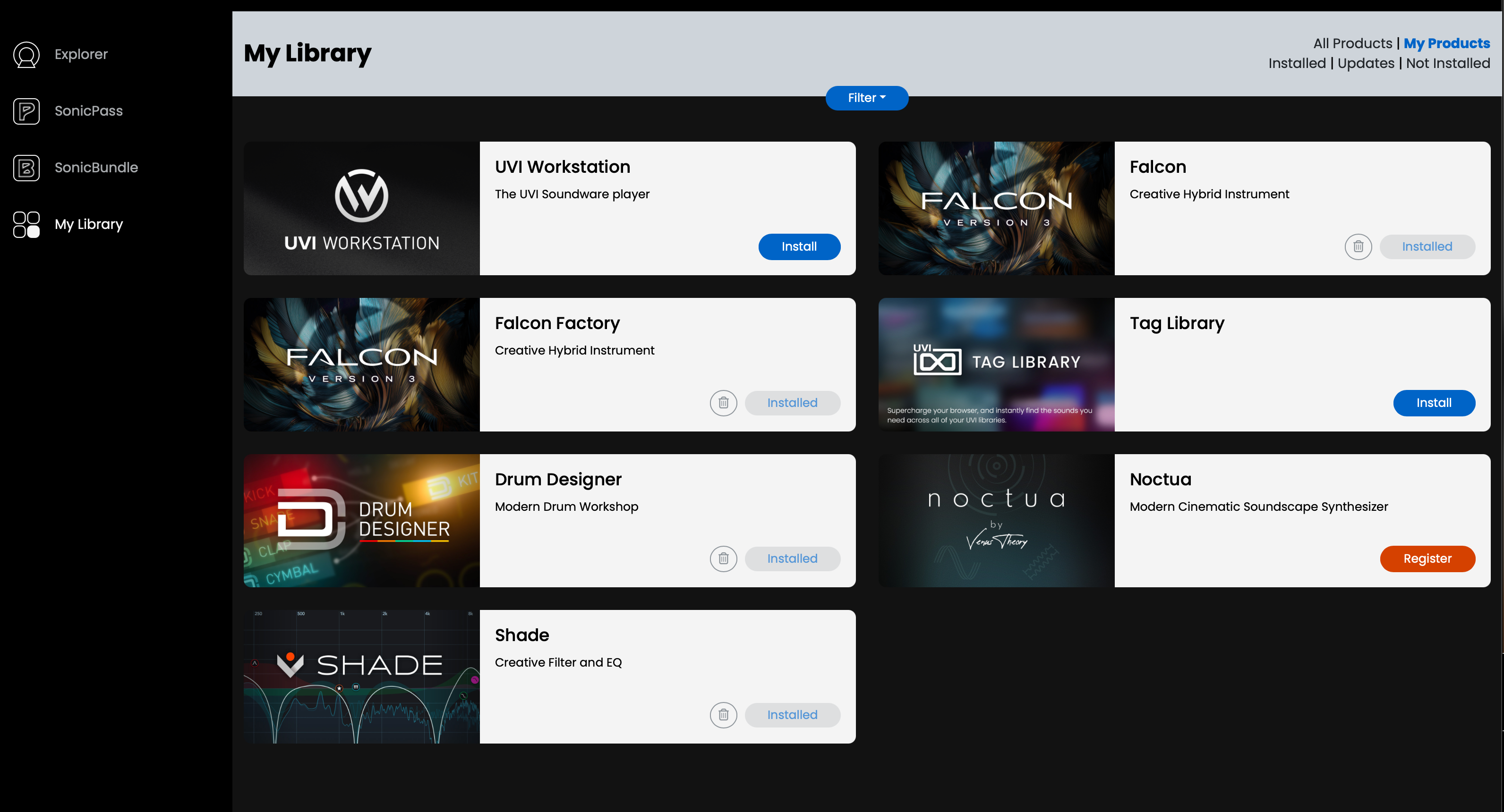Open the SonicBundle sidebar icon
Viewport: 1504px width, 812px height.
tap(26, 168)
